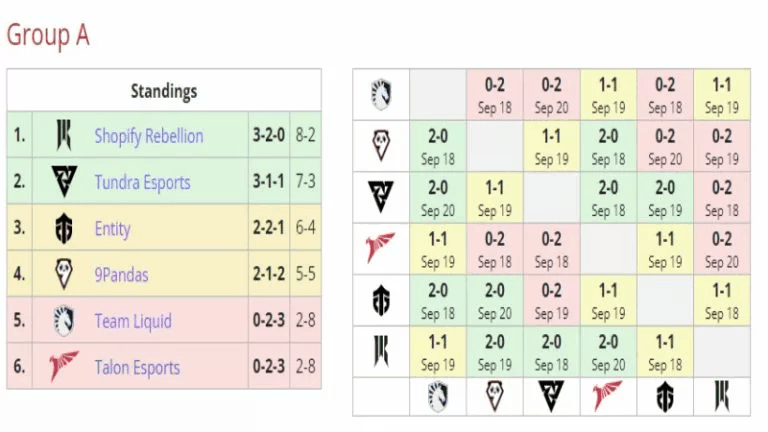Click Team Liquid logo heading crosstable's first row

381,95
